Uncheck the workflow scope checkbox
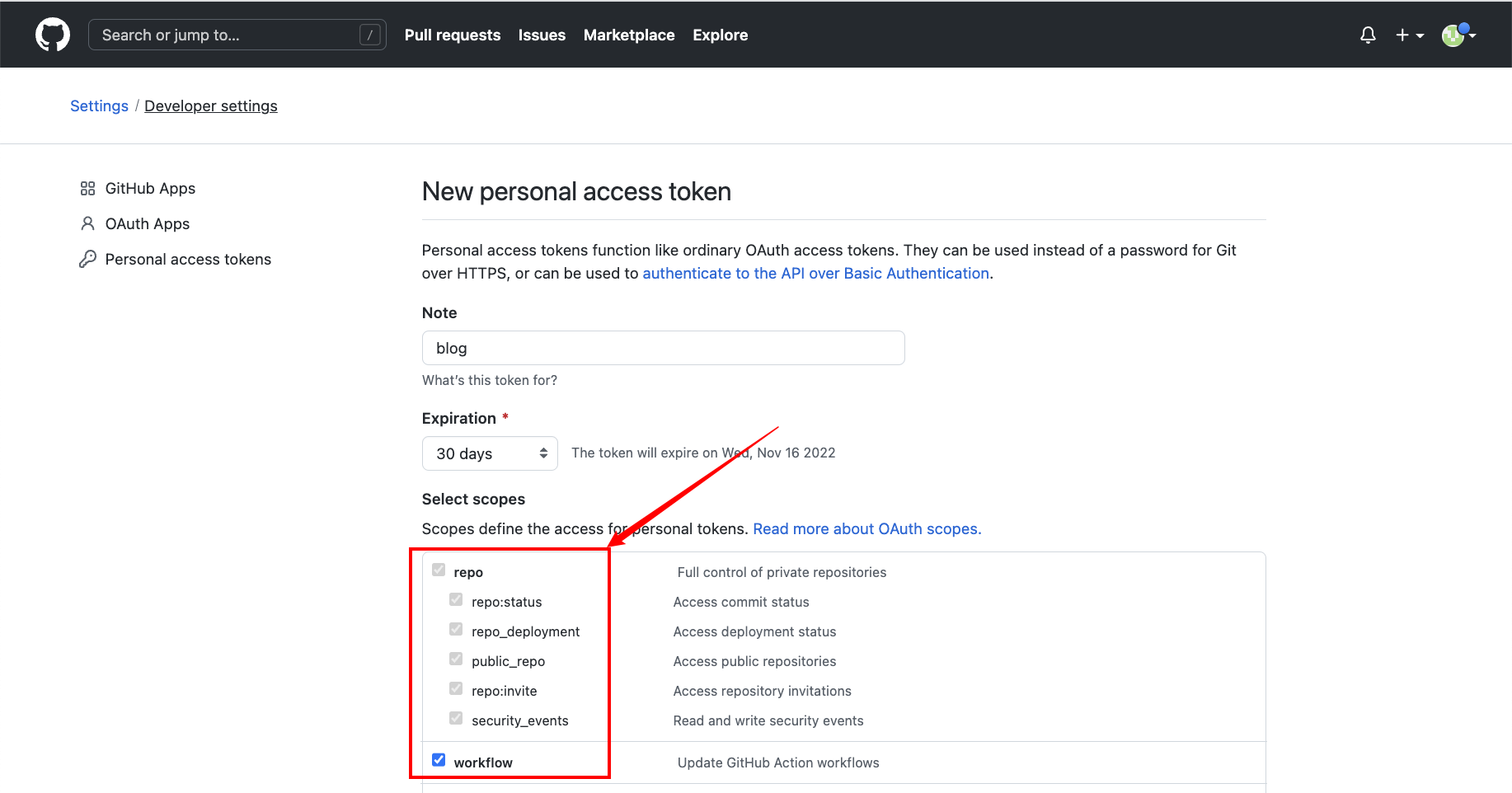The height and width of the screenshot is (793, 1512). click(x=439, y=760)
